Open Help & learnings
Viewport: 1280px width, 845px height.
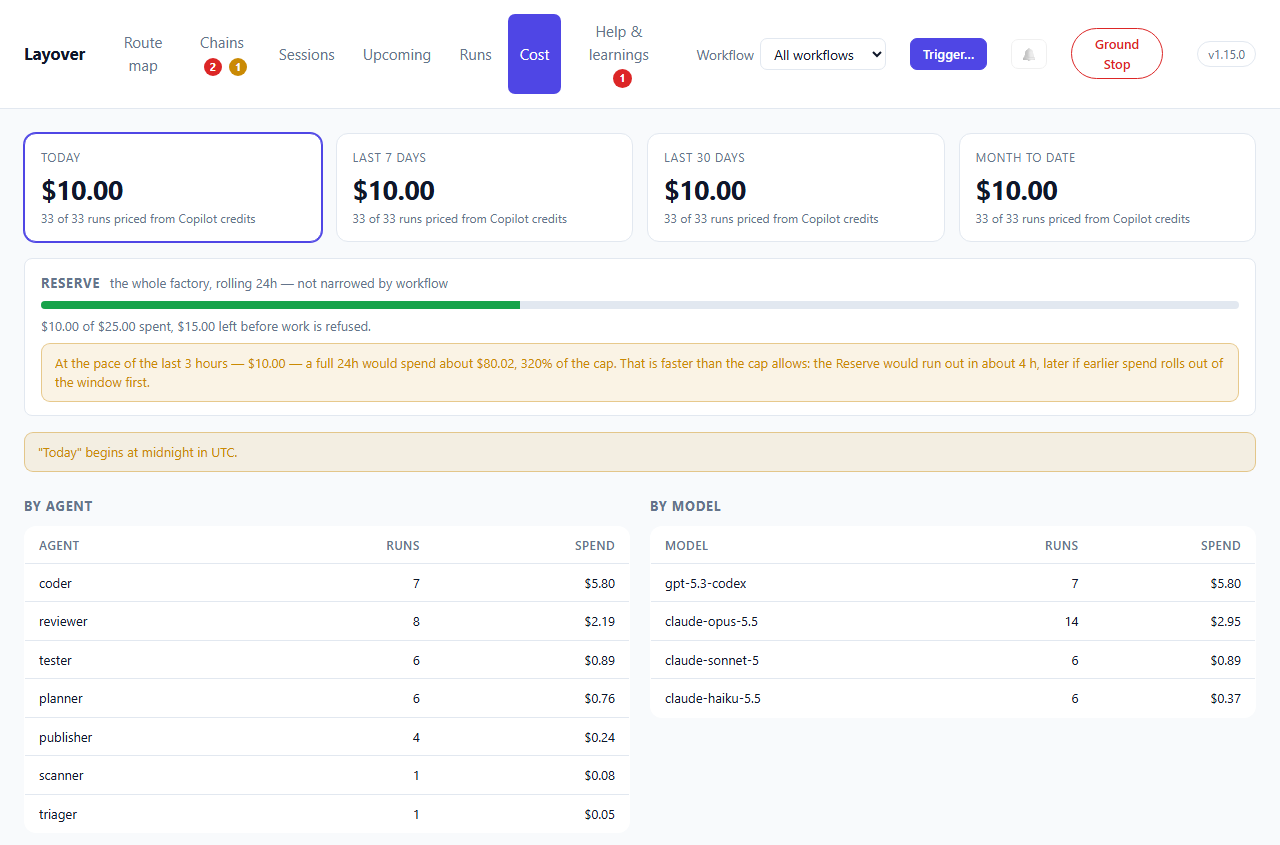[x=619, y=54]
